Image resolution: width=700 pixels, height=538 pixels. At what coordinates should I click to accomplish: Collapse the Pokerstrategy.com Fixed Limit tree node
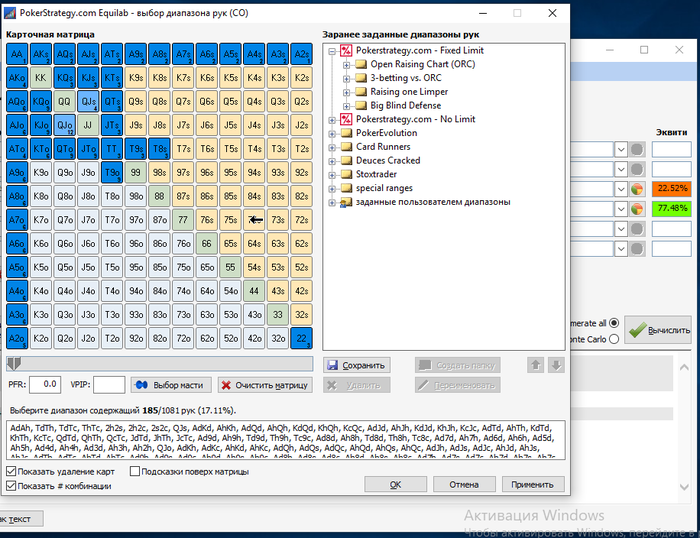pos(332,51)
